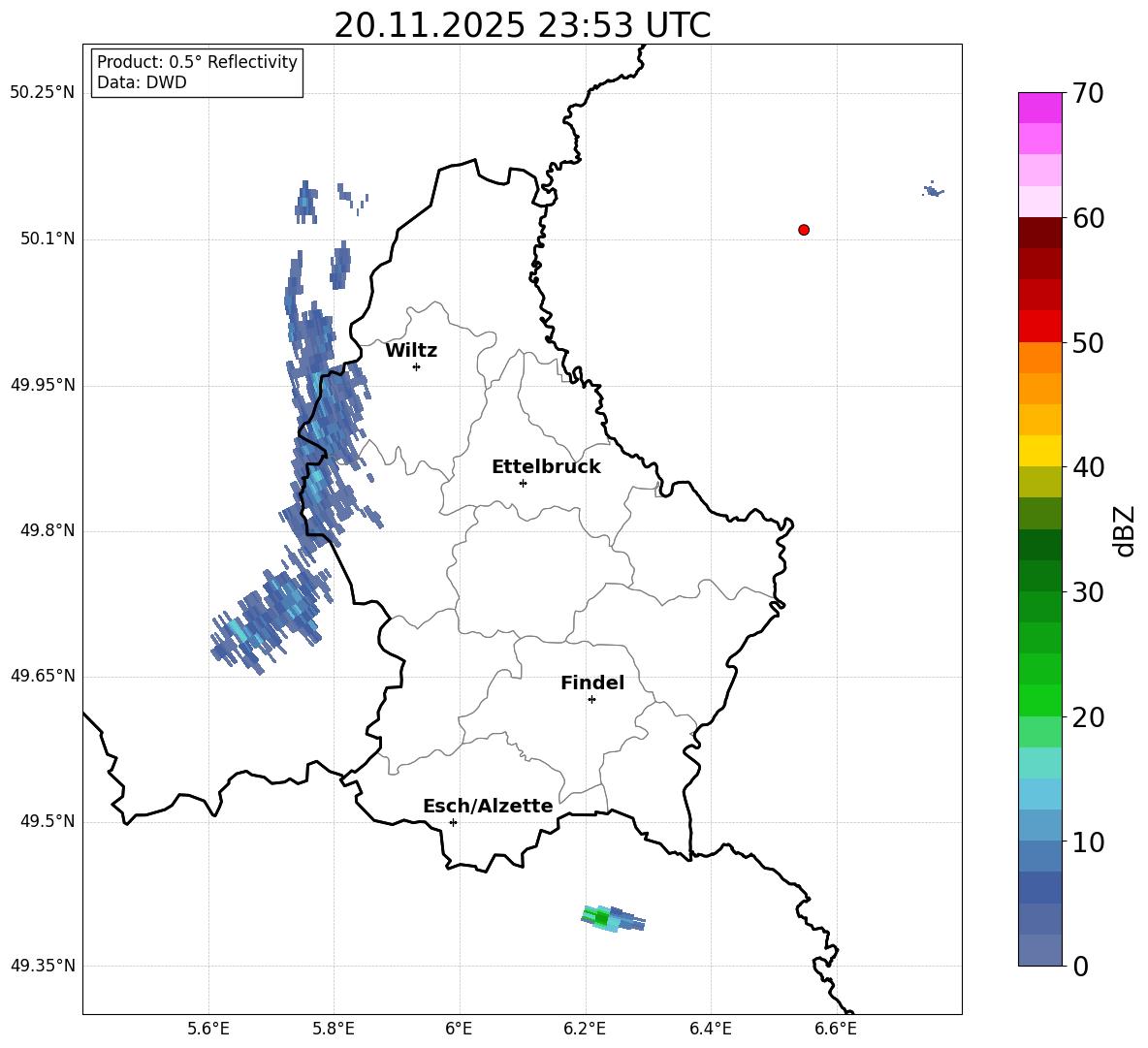Click the cyan colorbar swatch below 20
This screenshot has width=1148, height=1048.
click(1040, 763)
